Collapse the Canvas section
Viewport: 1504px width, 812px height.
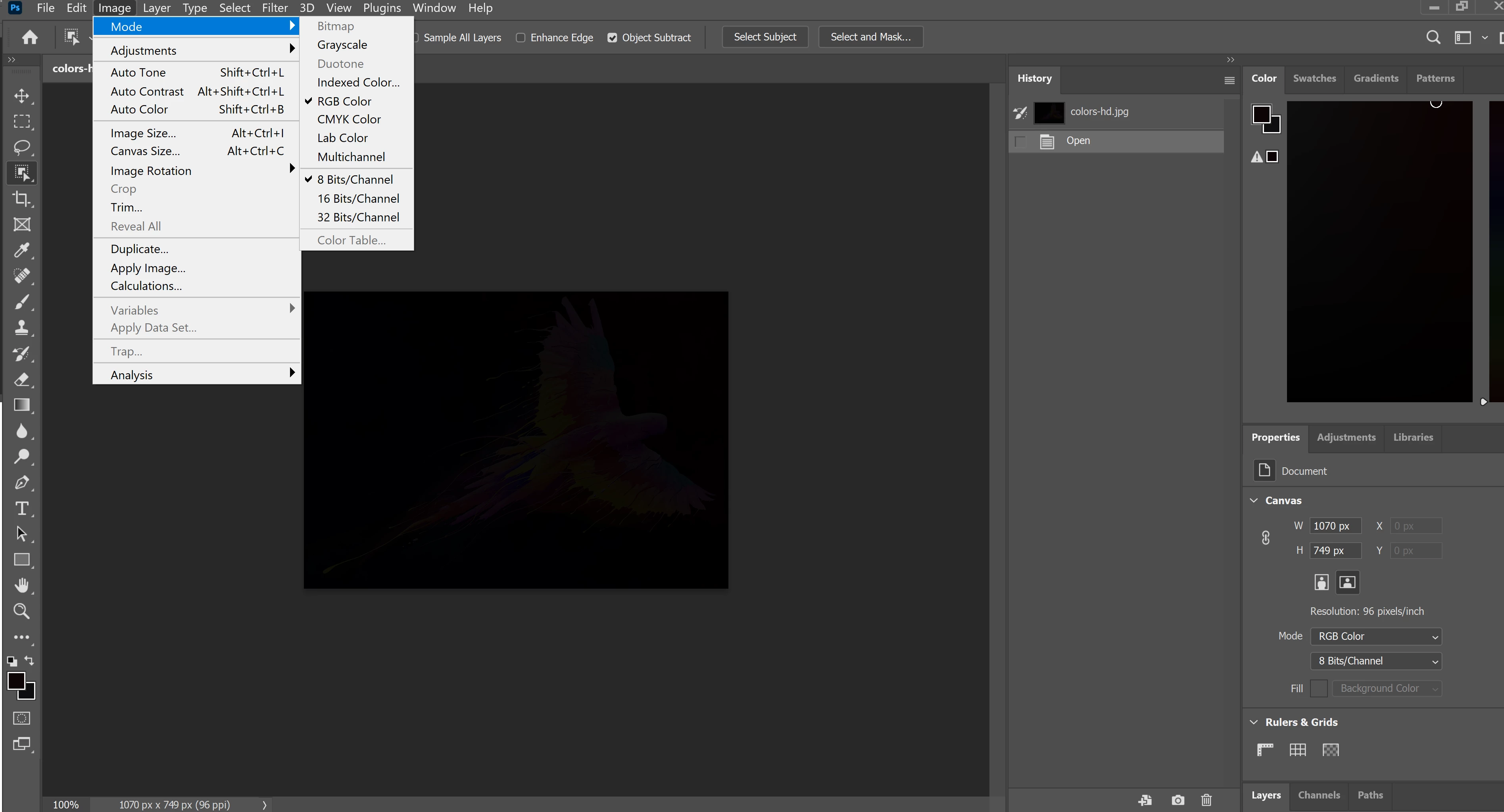click(x=1254, y=500)
